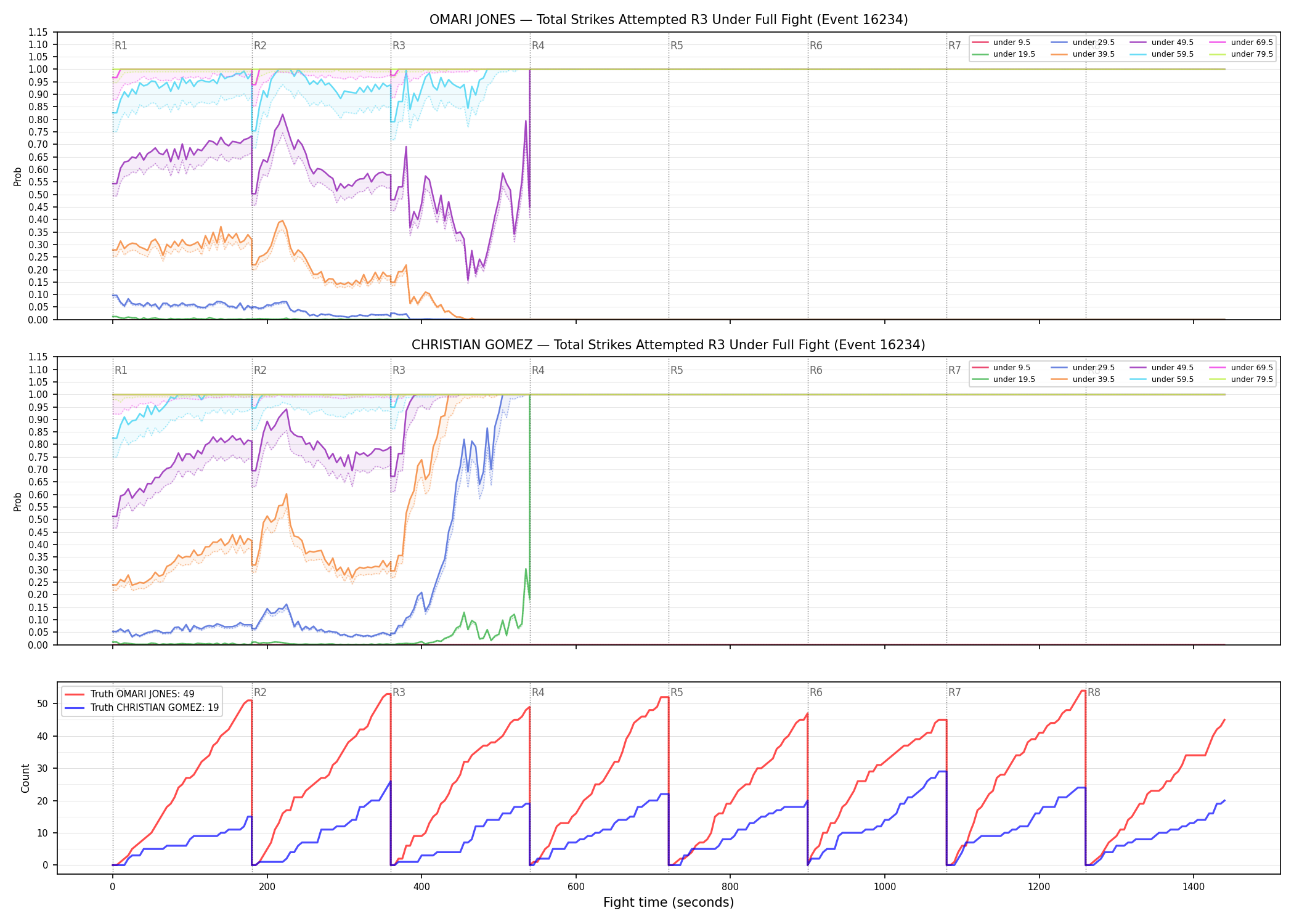Click Count axis tick label '40'
This screenshot has height=924, width=1294.
43,736
